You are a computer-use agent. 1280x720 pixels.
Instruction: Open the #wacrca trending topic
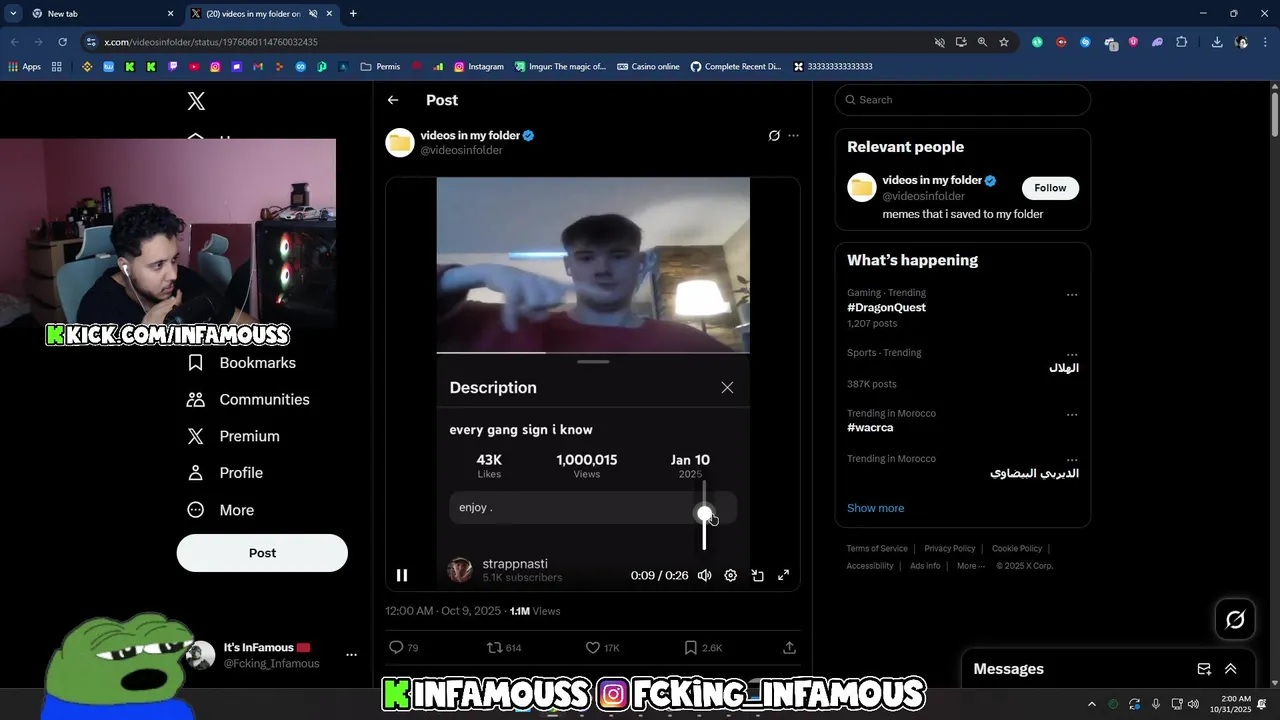tap(870, 428)
